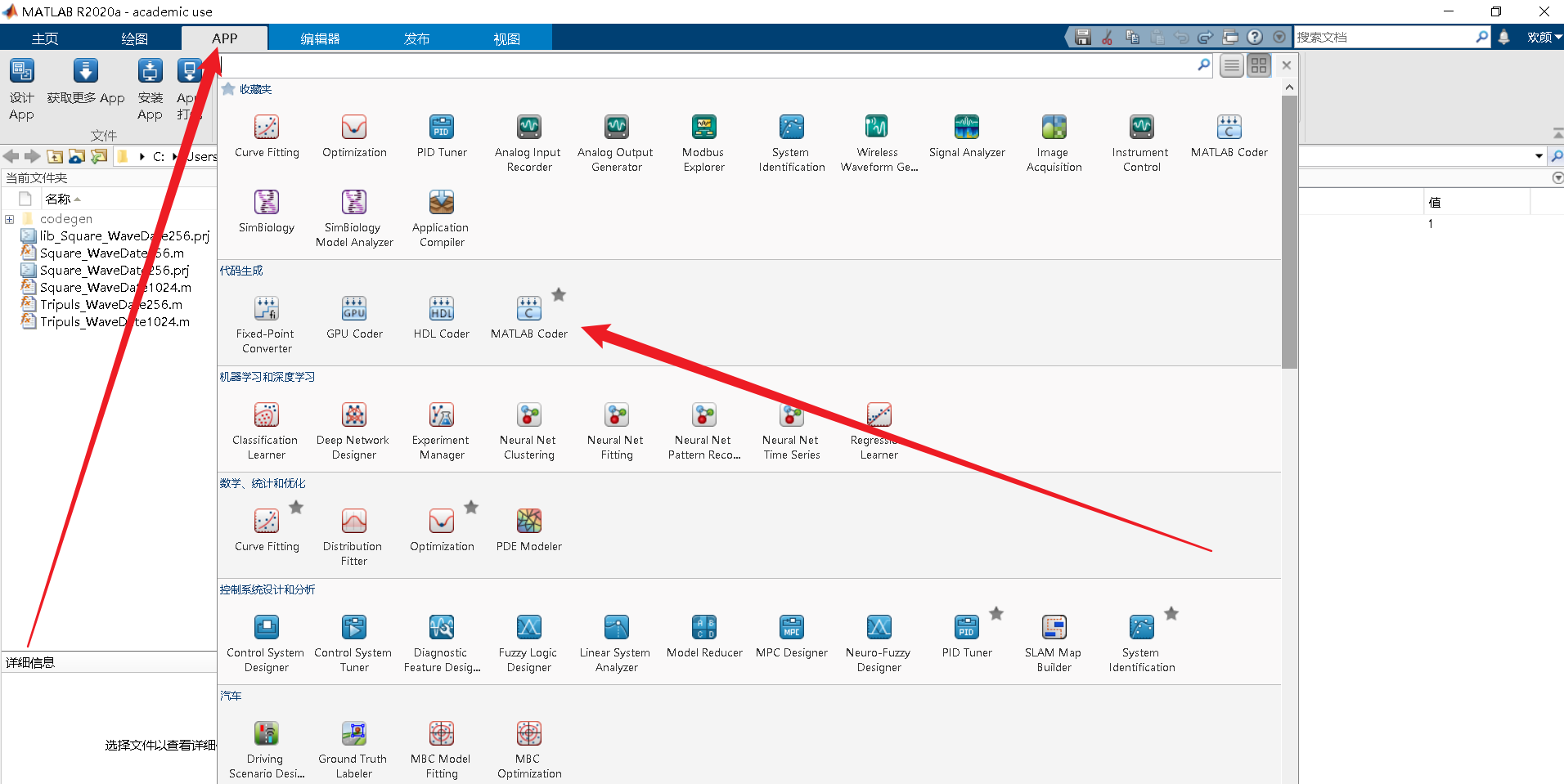Open SimBiology Model Analyzer
The height and width of the screenshot is (784, 1564).
354,218
